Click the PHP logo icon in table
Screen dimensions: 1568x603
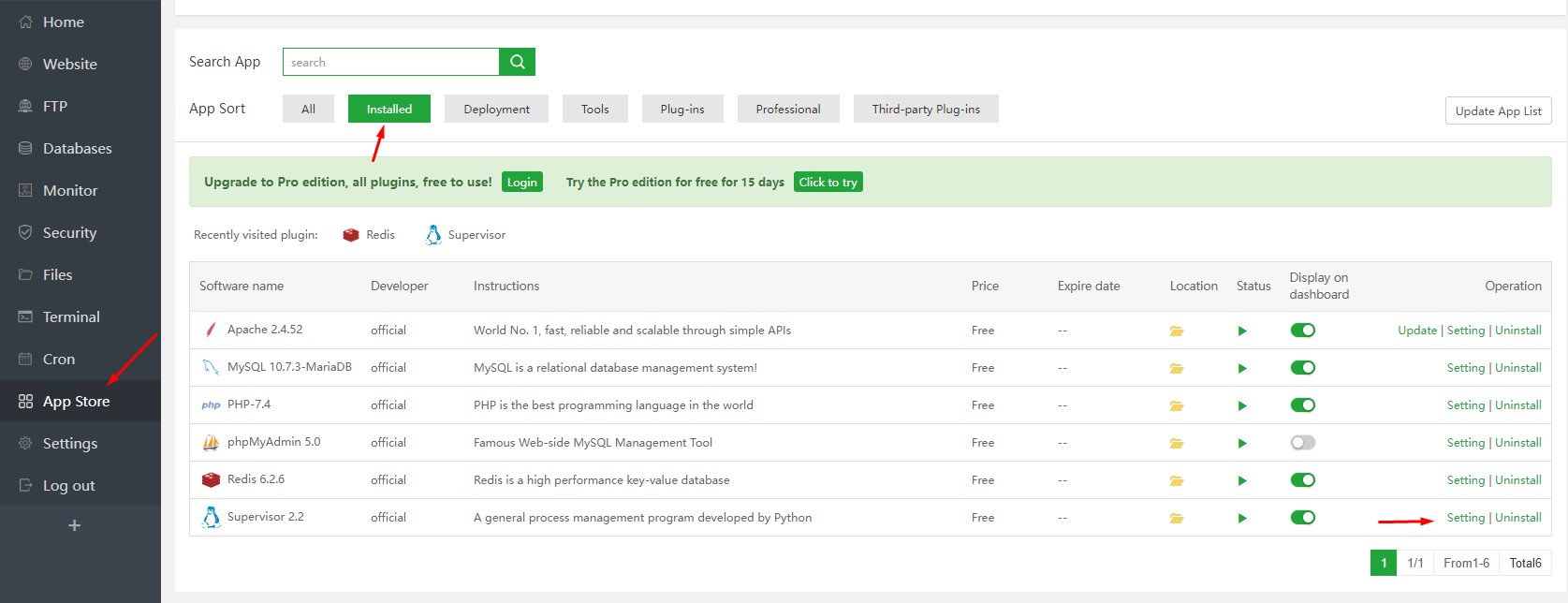point(211,404)
